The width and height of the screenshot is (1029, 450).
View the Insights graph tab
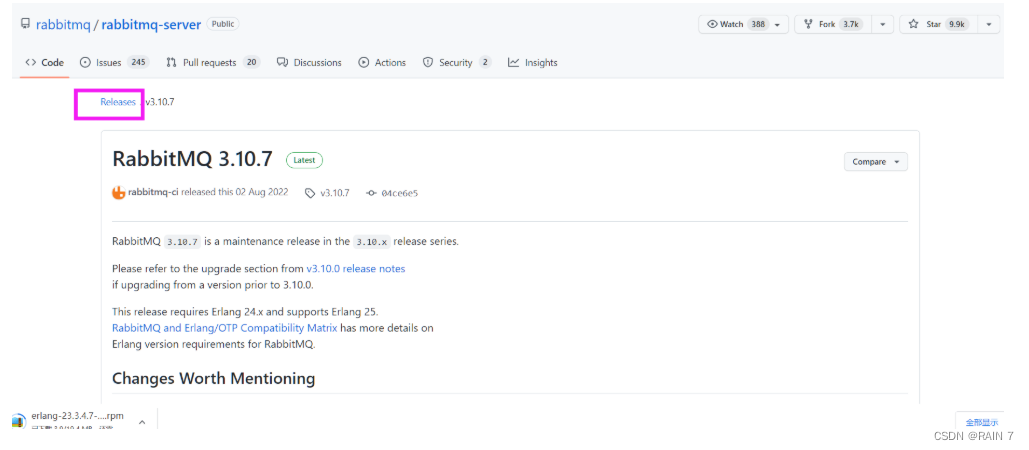tap(533, 62)
